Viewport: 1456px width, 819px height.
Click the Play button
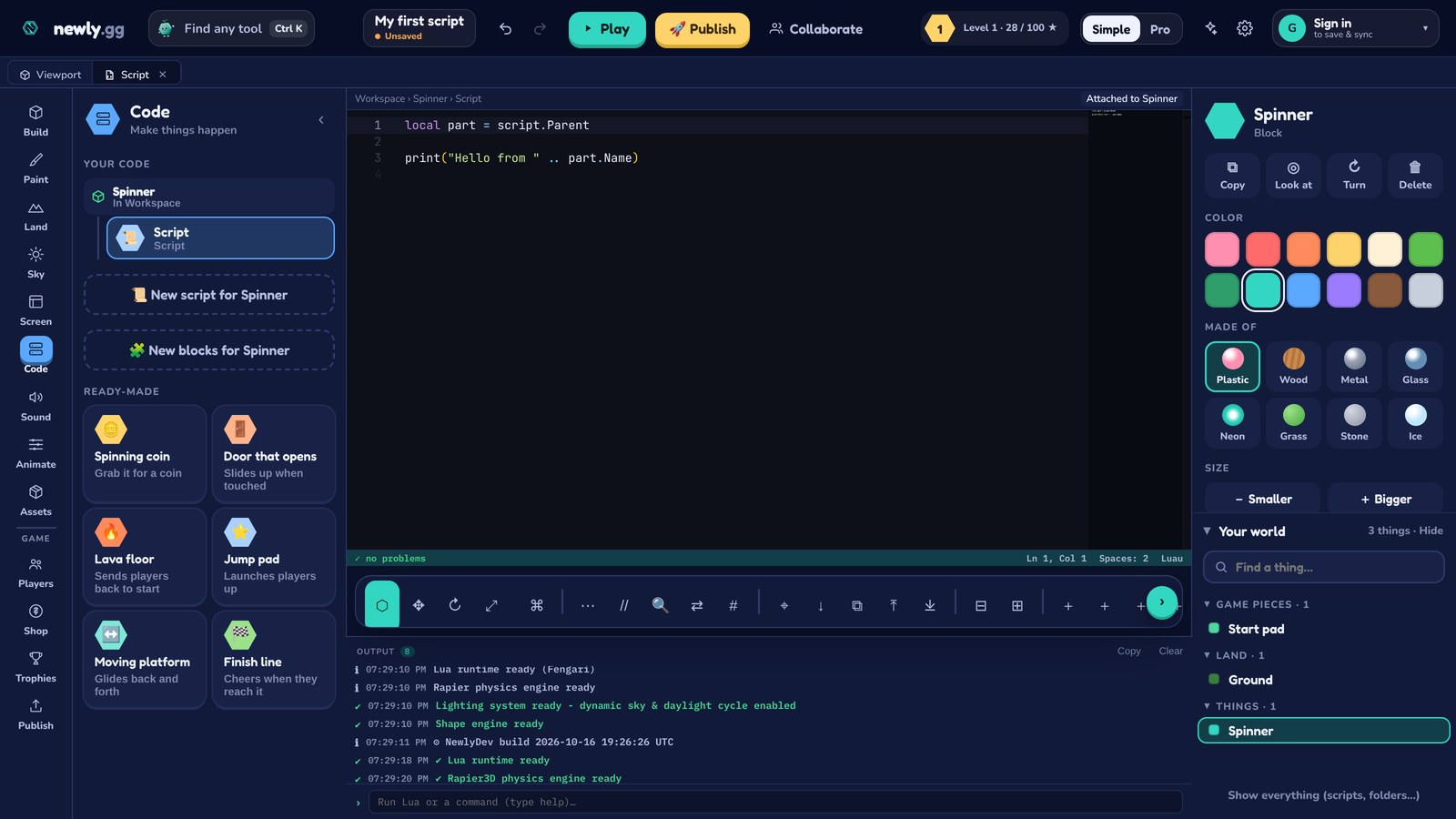pos(607,29)
